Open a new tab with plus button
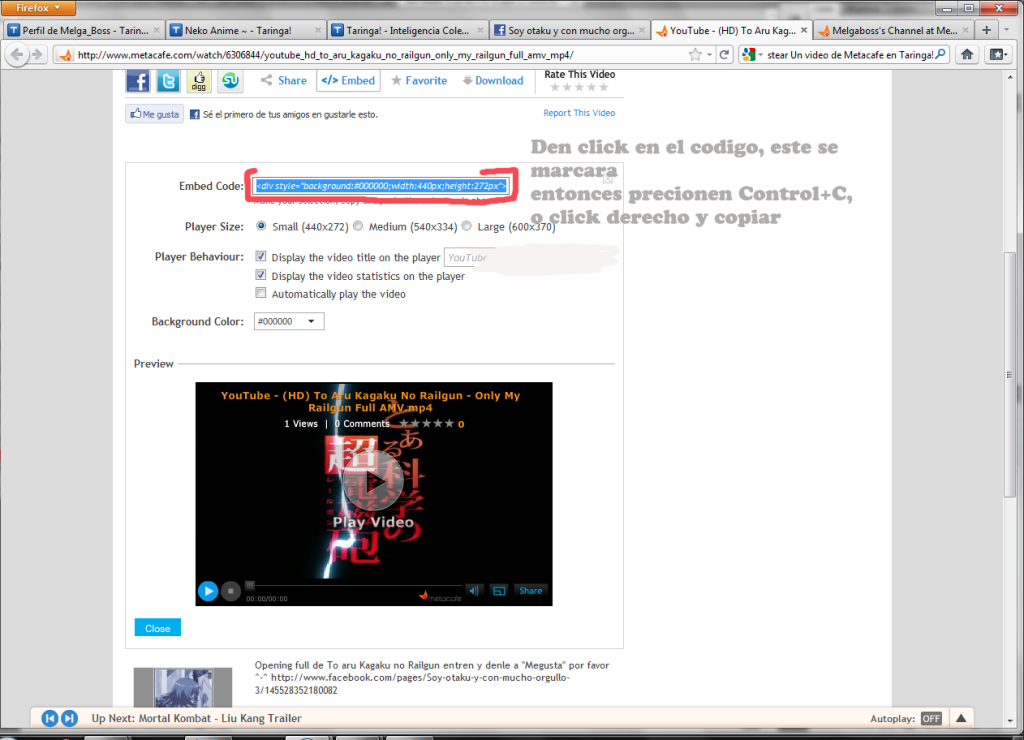The height and width of the screenshot is (740, 1024). 987,30
